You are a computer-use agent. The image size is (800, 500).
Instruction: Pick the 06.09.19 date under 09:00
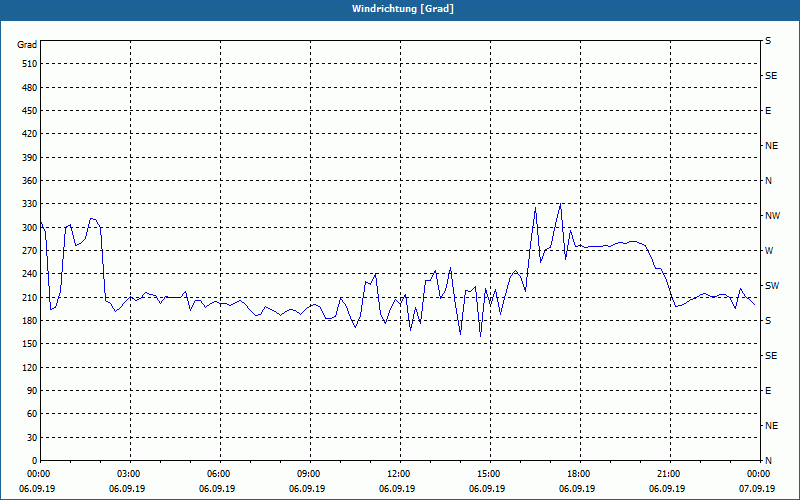pos(307,489)
